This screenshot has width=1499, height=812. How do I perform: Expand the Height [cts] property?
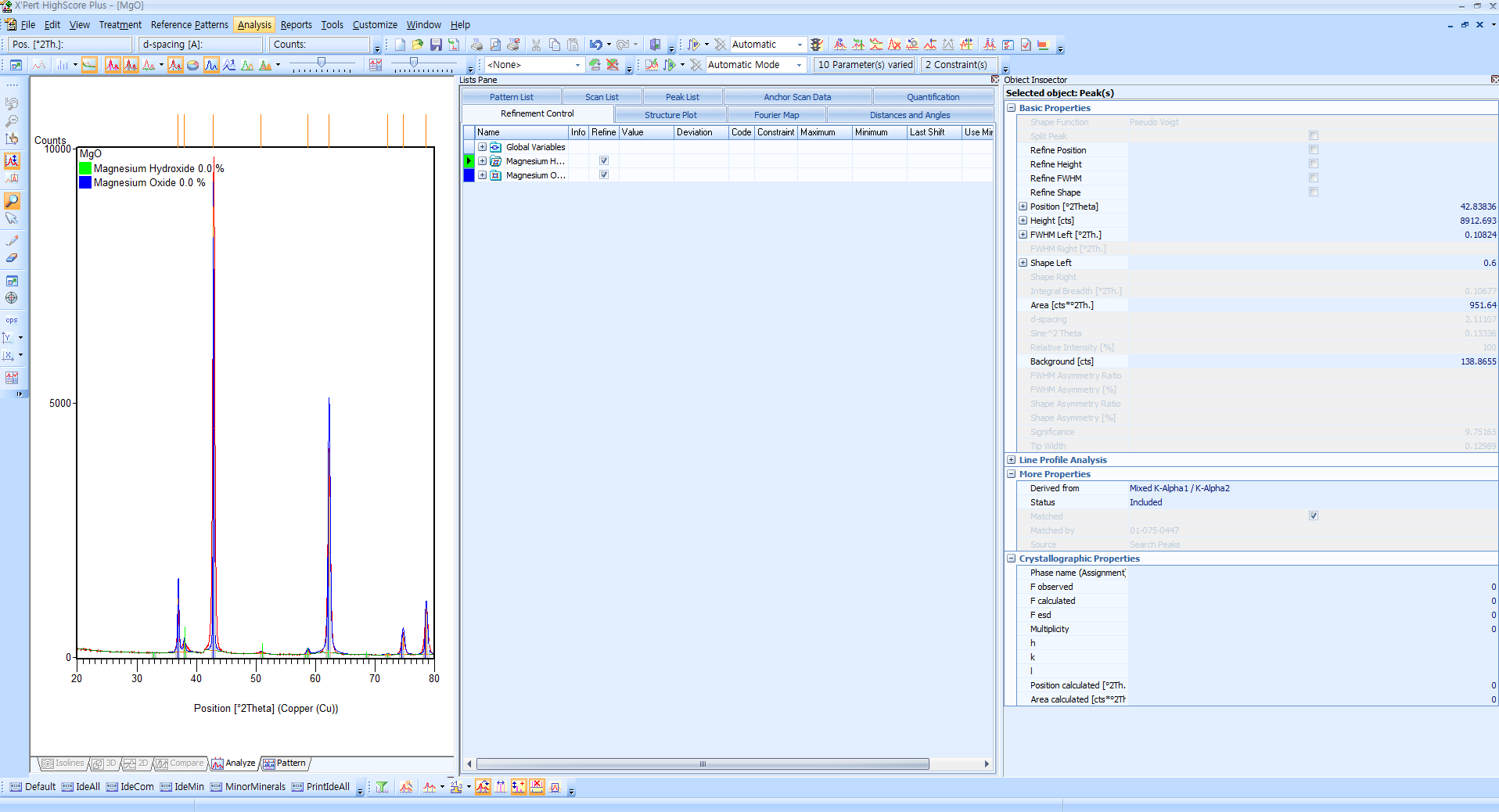[1023, 221]
